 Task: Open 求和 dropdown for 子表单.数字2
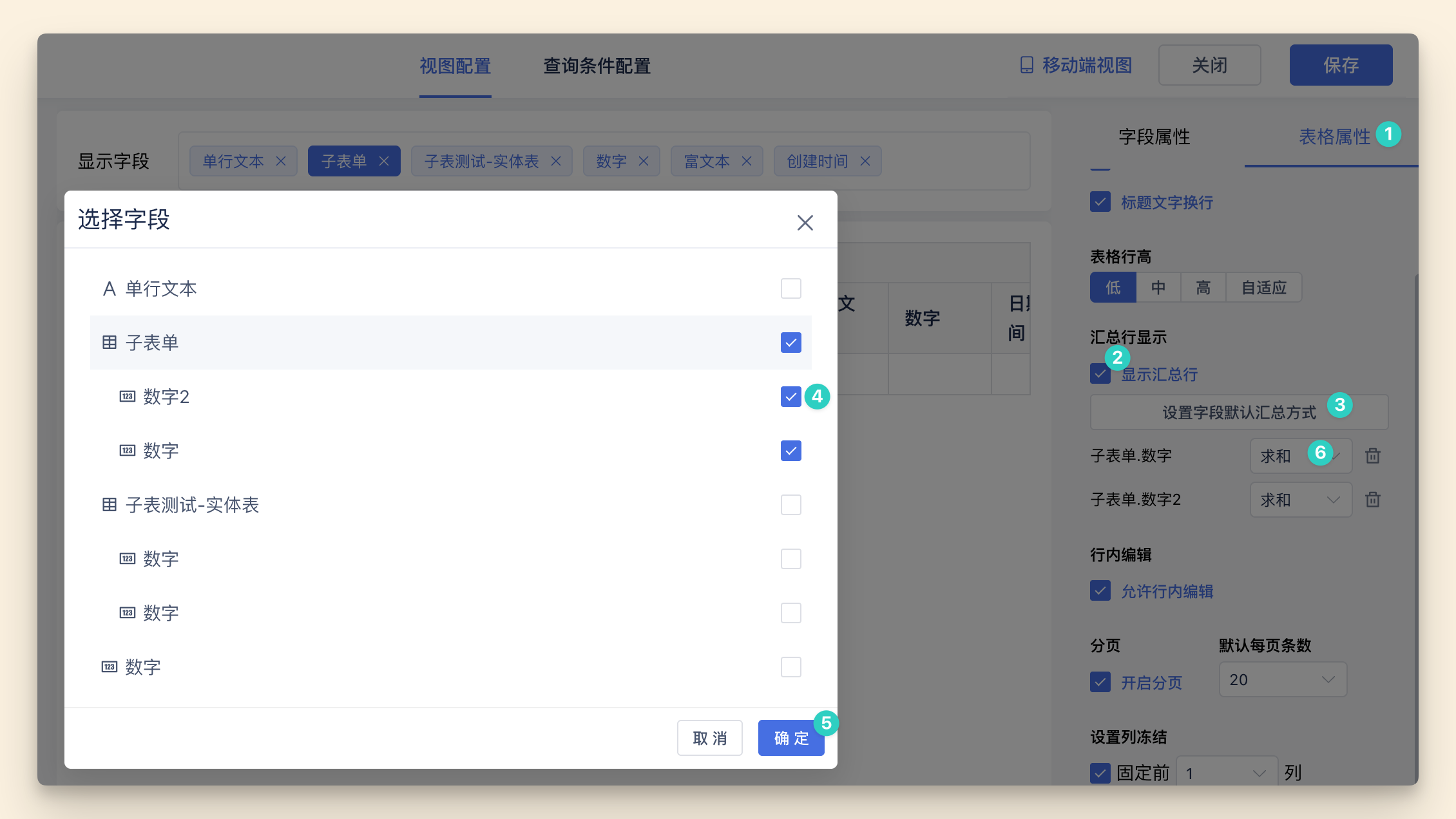pyautogui.click(x=1300, y=500)
